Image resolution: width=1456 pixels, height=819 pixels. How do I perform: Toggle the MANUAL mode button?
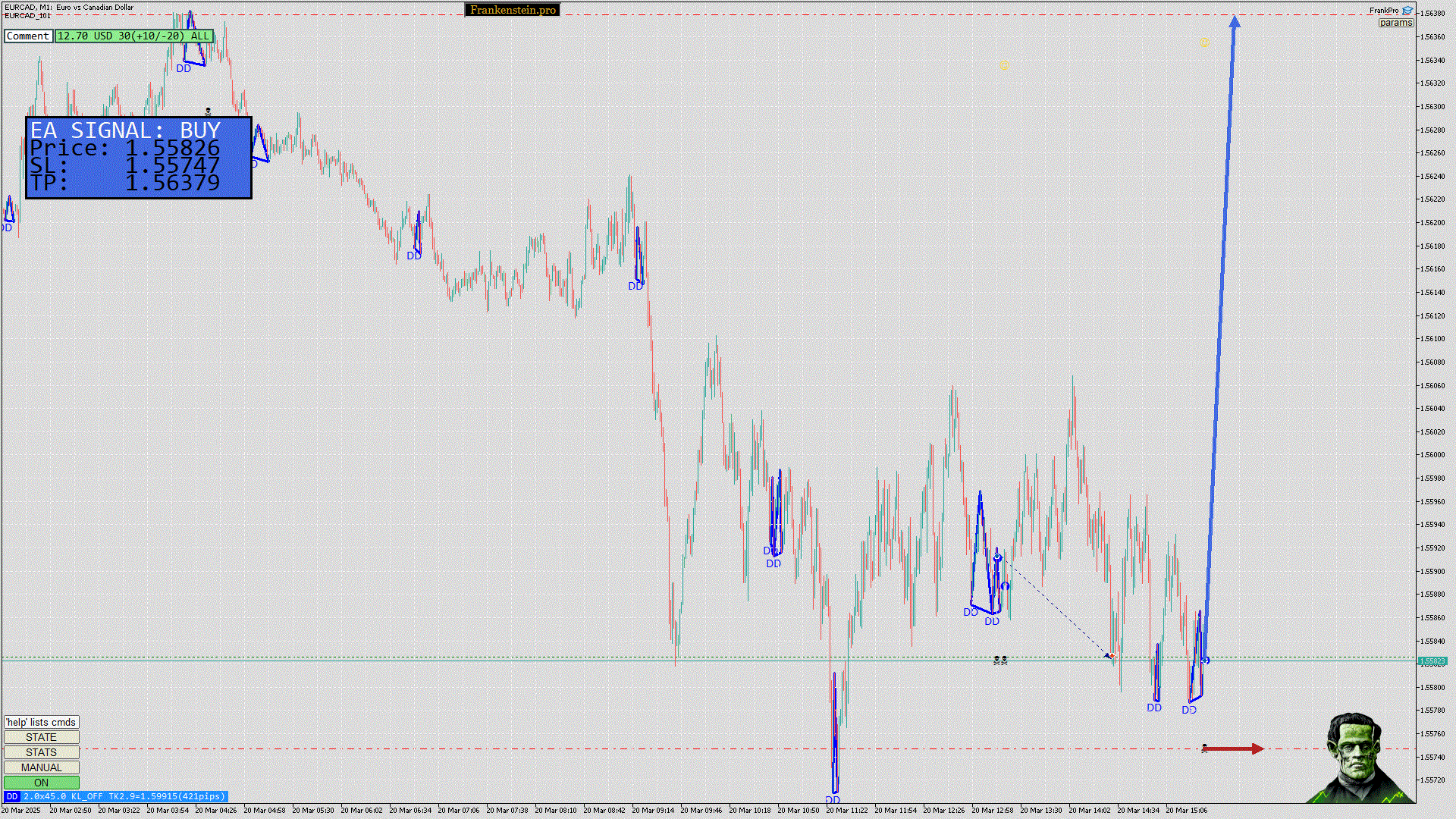click(x=41, y=767)
